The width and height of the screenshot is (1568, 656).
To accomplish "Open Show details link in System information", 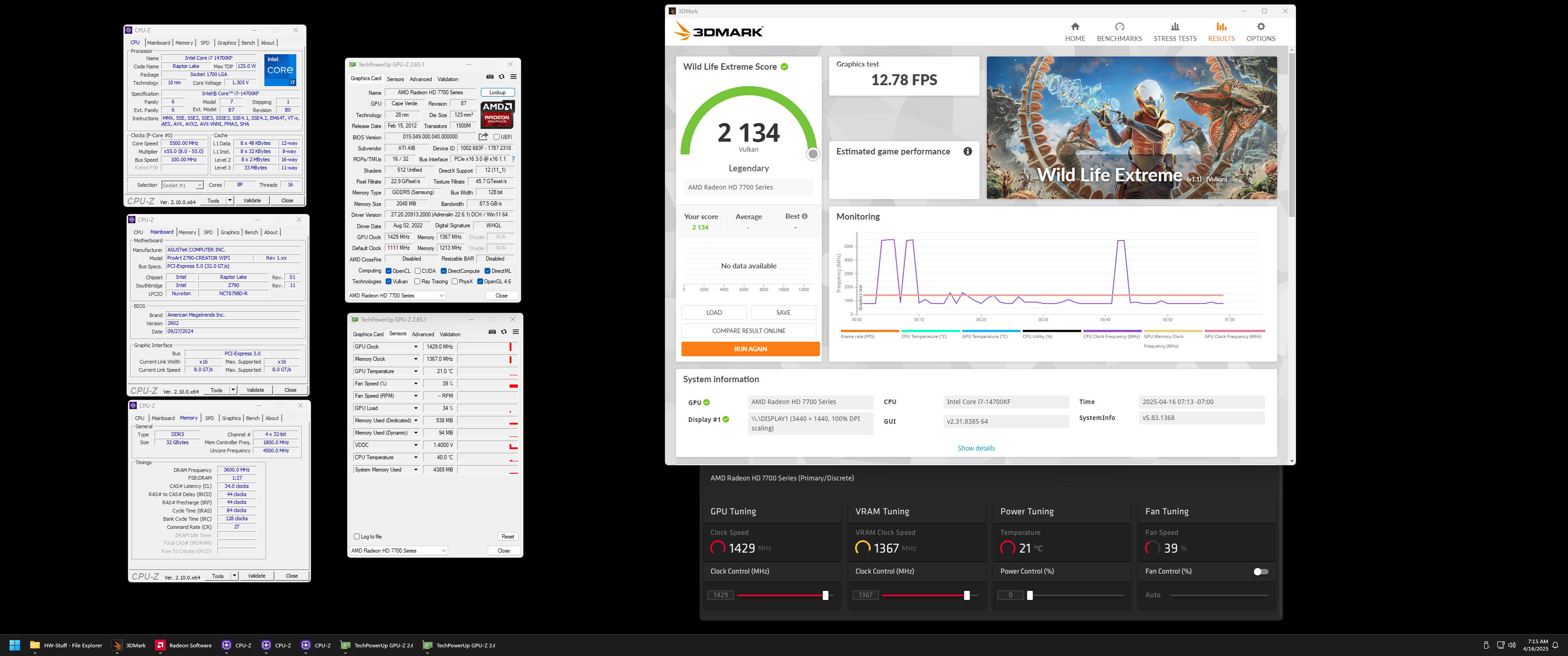I will [976, 448].
